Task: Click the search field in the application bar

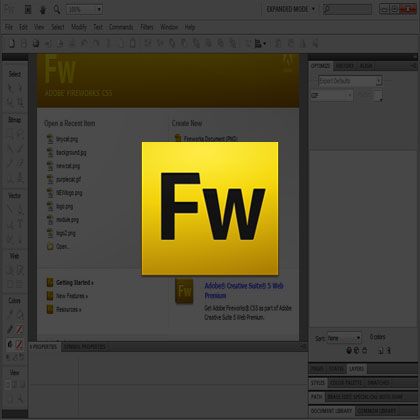Action: click(x=347, y=9)
